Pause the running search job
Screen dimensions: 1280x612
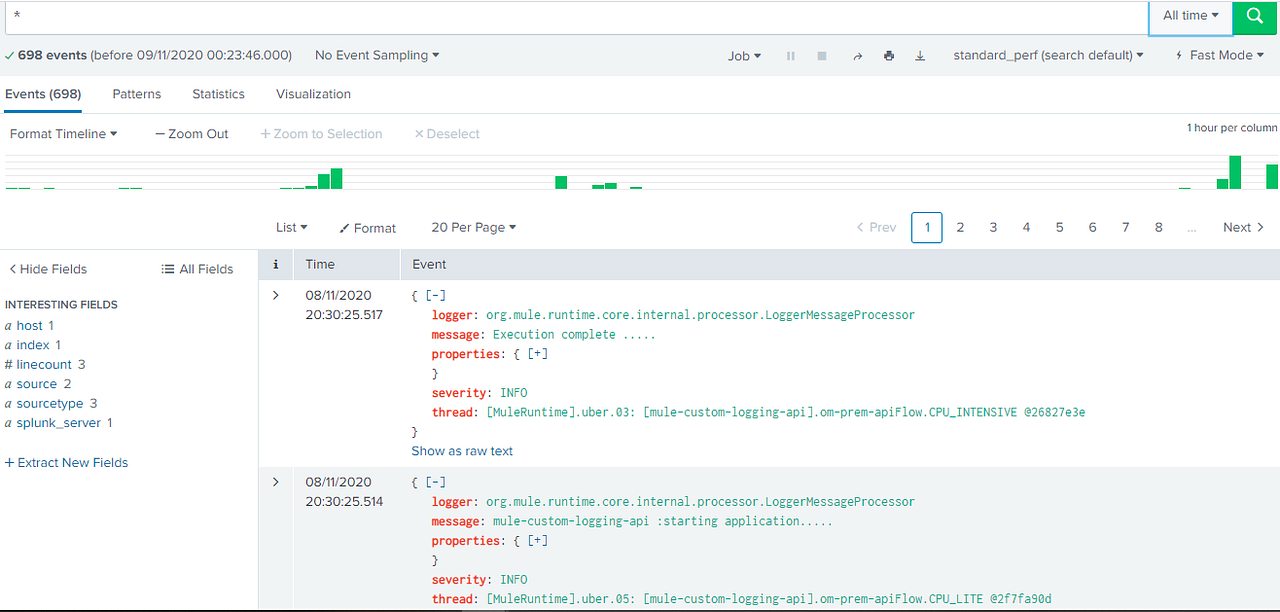[x=790, y=56]
